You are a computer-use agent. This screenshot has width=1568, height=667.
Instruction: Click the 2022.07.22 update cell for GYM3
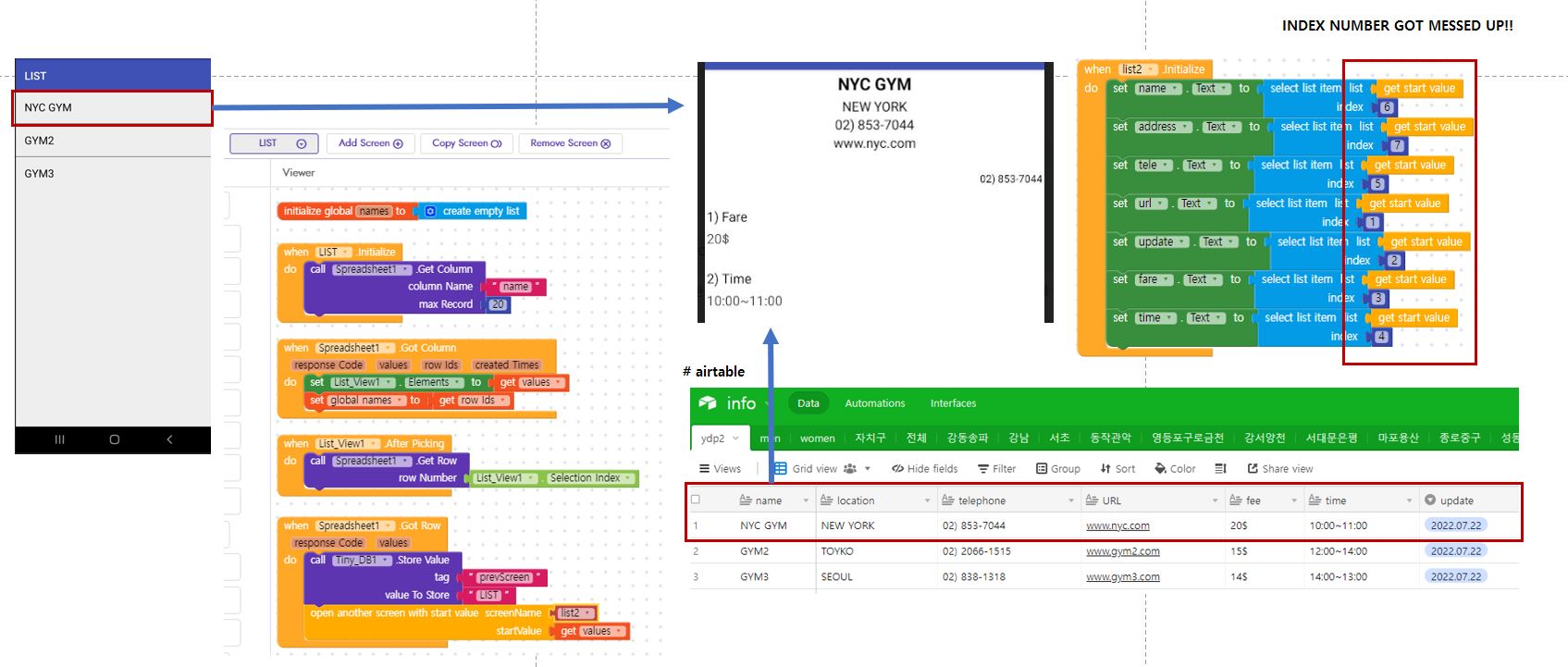click(x=1456, y=576)
